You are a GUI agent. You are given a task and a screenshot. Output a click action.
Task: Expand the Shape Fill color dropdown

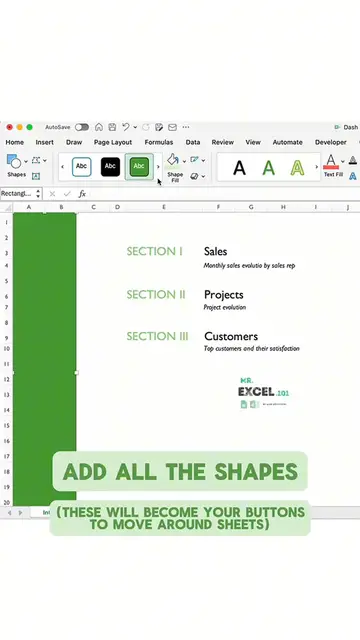click(184, 161)
